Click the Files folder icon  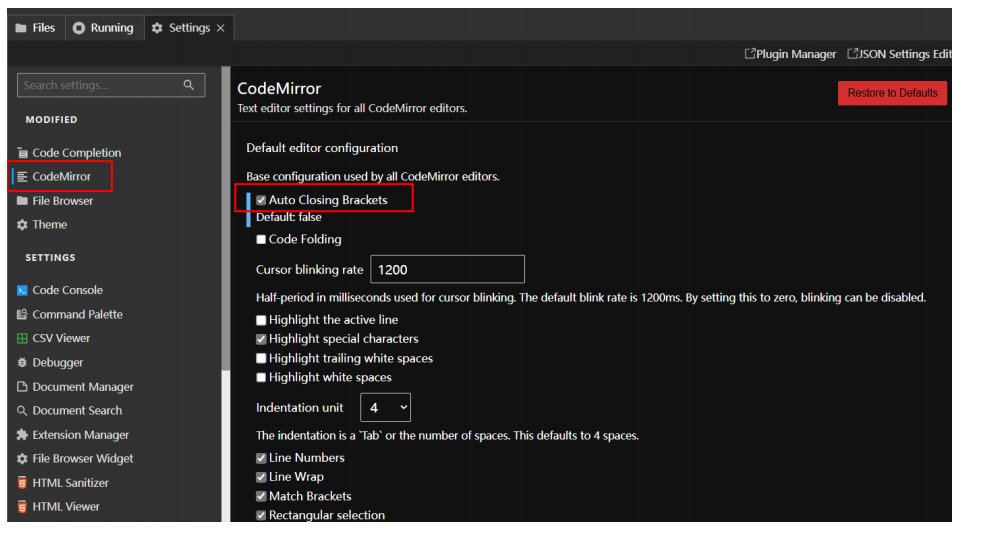pos(21,28)
